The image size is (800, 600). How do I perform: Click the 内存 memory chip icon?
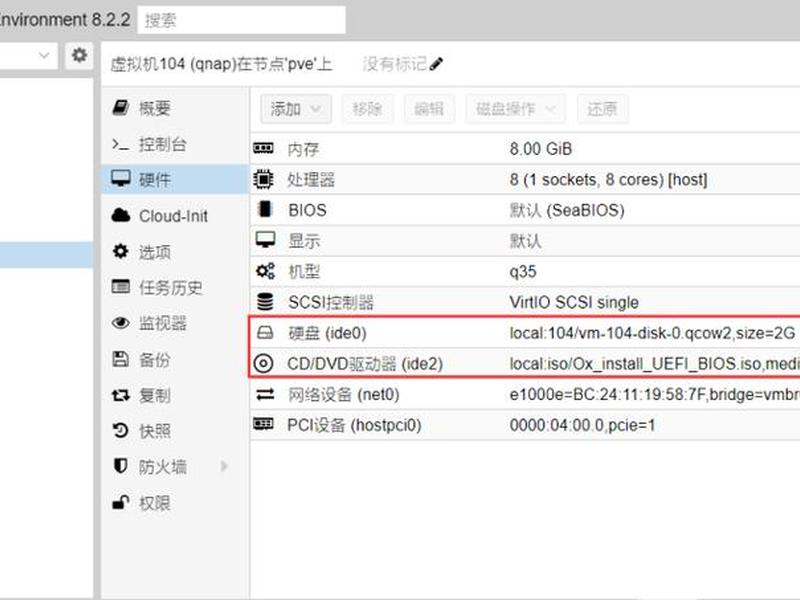click(263, 148)
